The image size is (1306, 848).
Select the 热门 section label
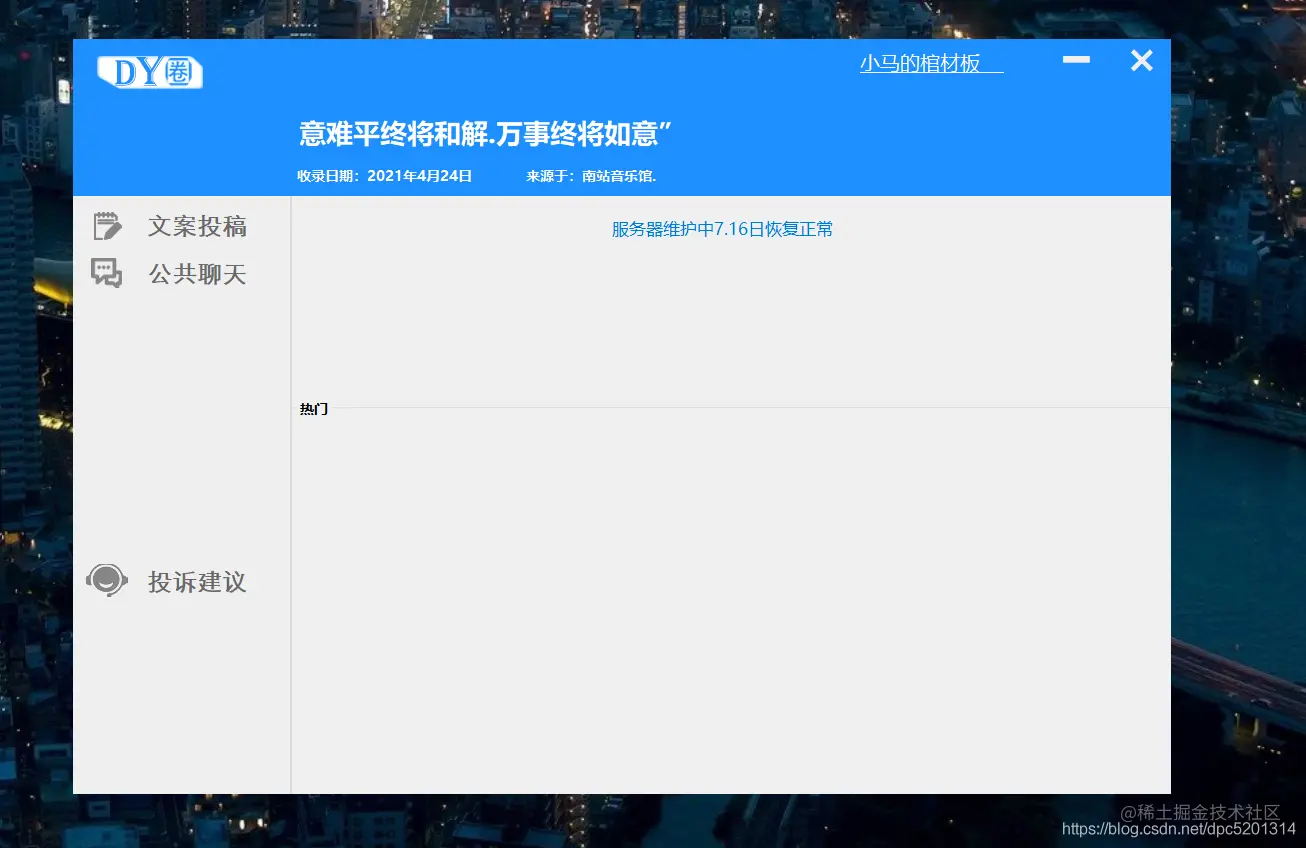point(313,408)
